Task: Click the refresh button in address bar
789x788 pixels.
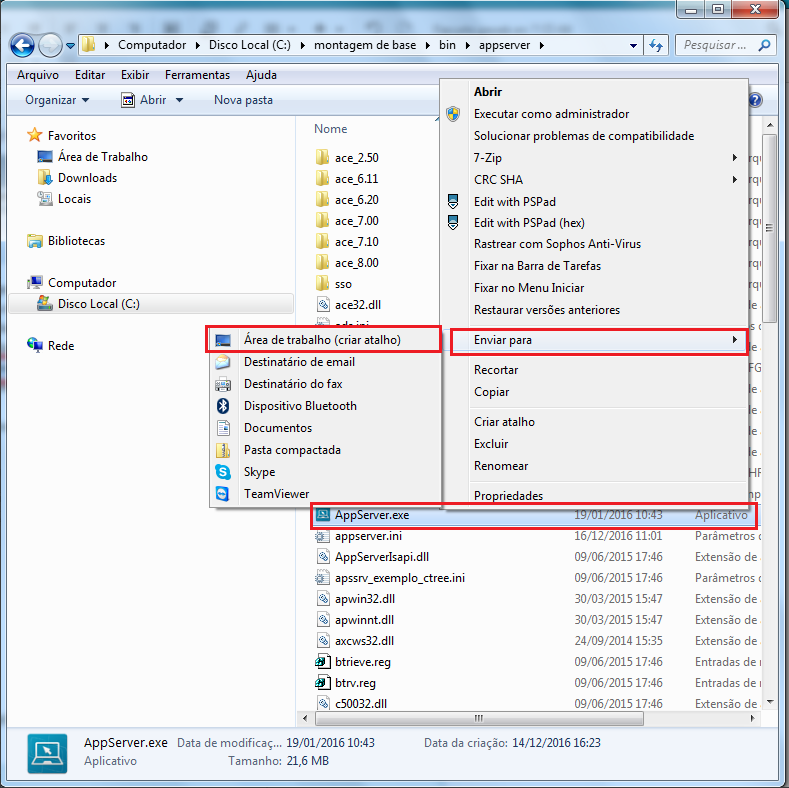Action: [656, 45]
